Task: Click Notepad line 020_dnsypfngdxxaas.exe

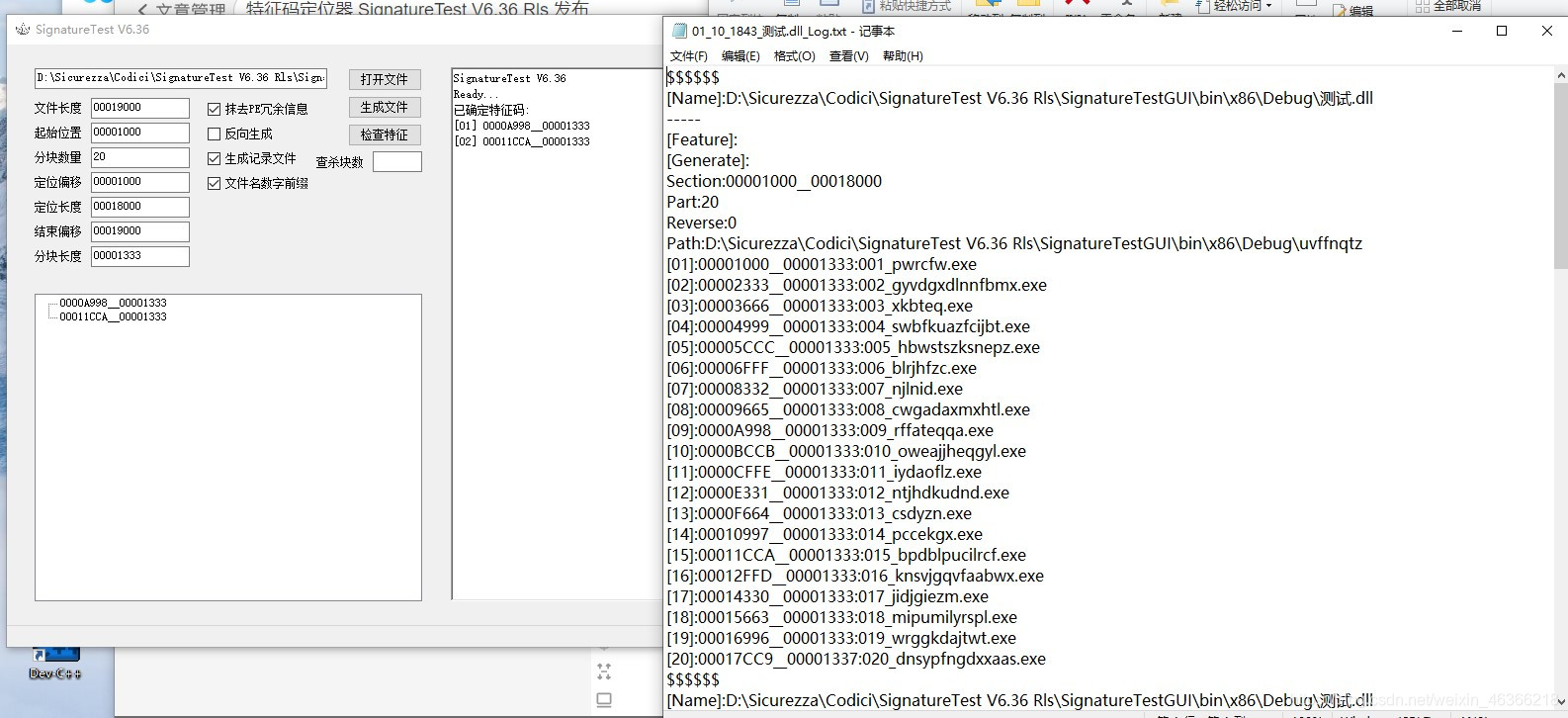Action: (x=856, y=659)
